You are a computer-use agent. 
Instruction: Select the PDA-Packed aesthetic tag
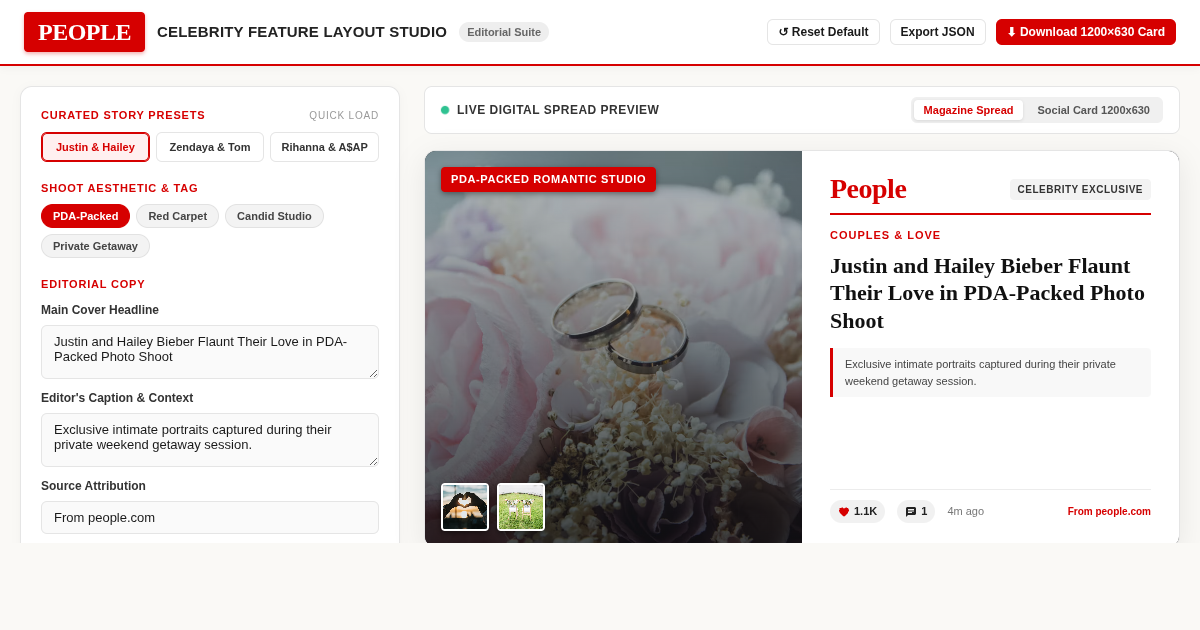pos(85,216)
